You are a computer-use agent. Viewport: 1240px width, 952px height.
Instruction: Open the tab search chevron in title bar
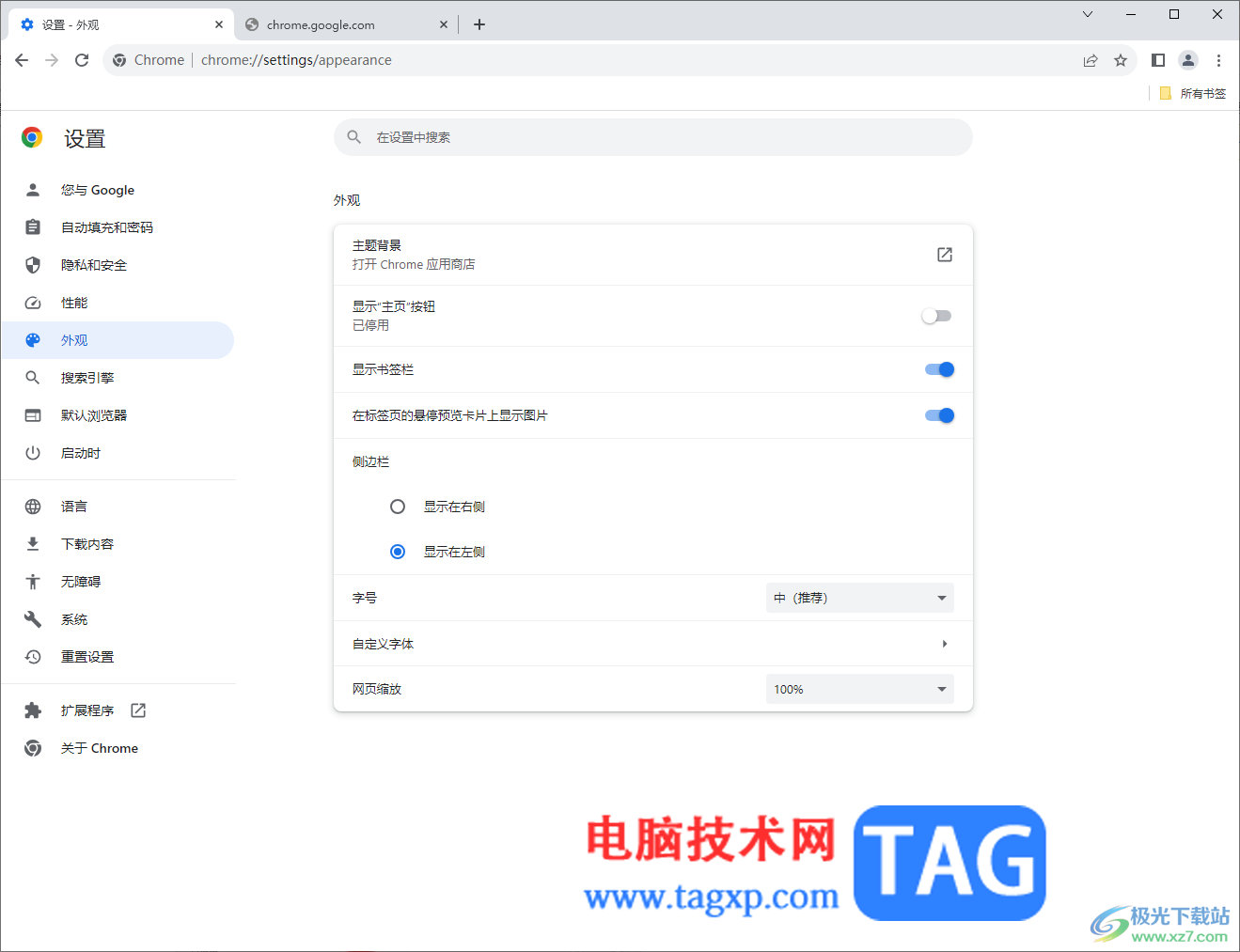pyautogui.click(x=1088, y=14)
